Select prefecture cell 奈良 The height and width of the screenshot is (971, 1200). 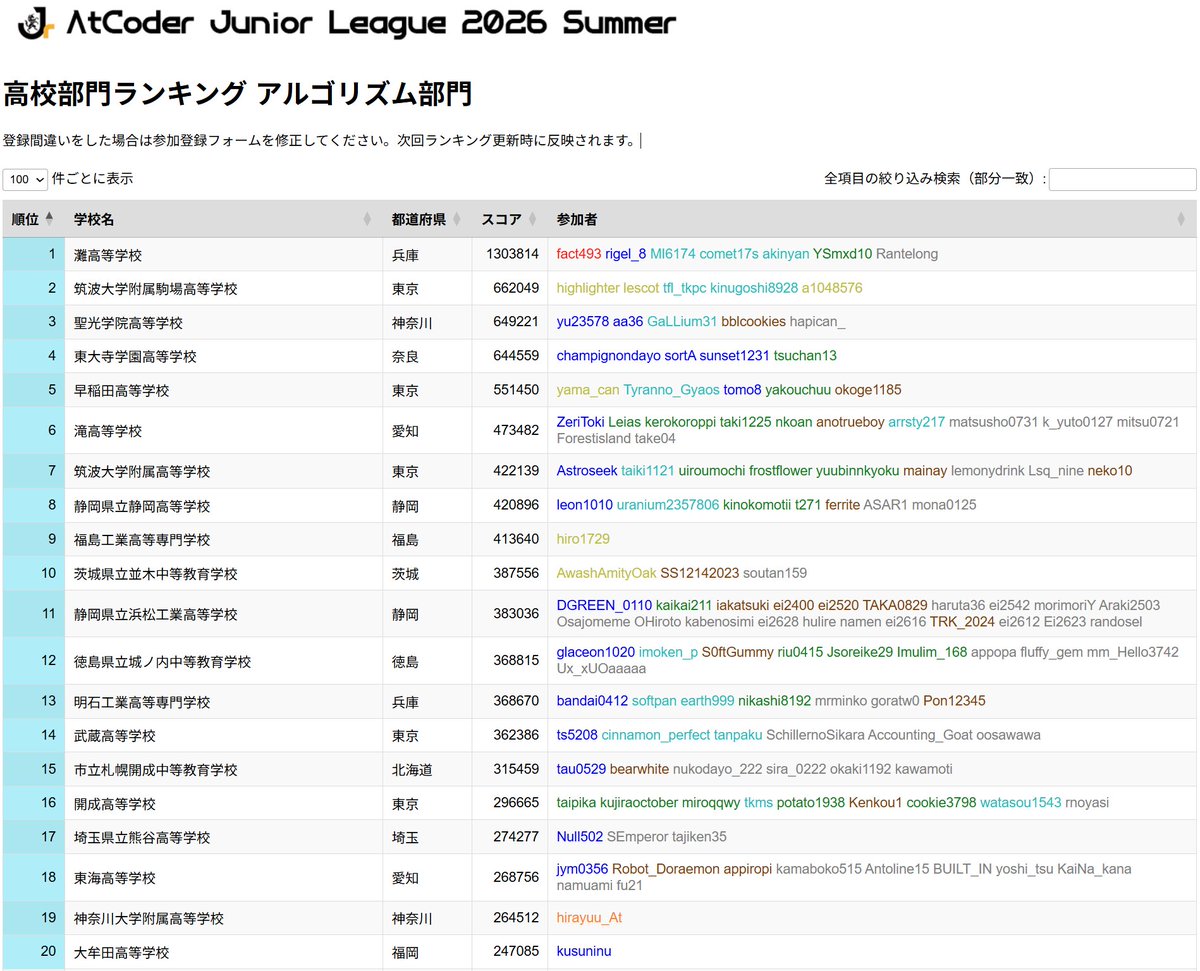coord(427,357)
